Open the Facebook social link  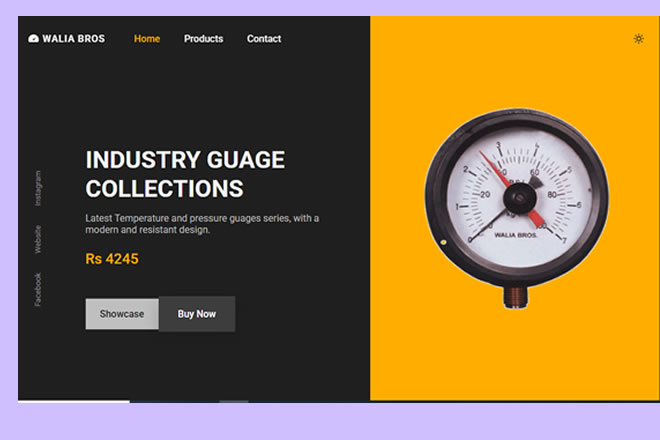tap(39, 289)
